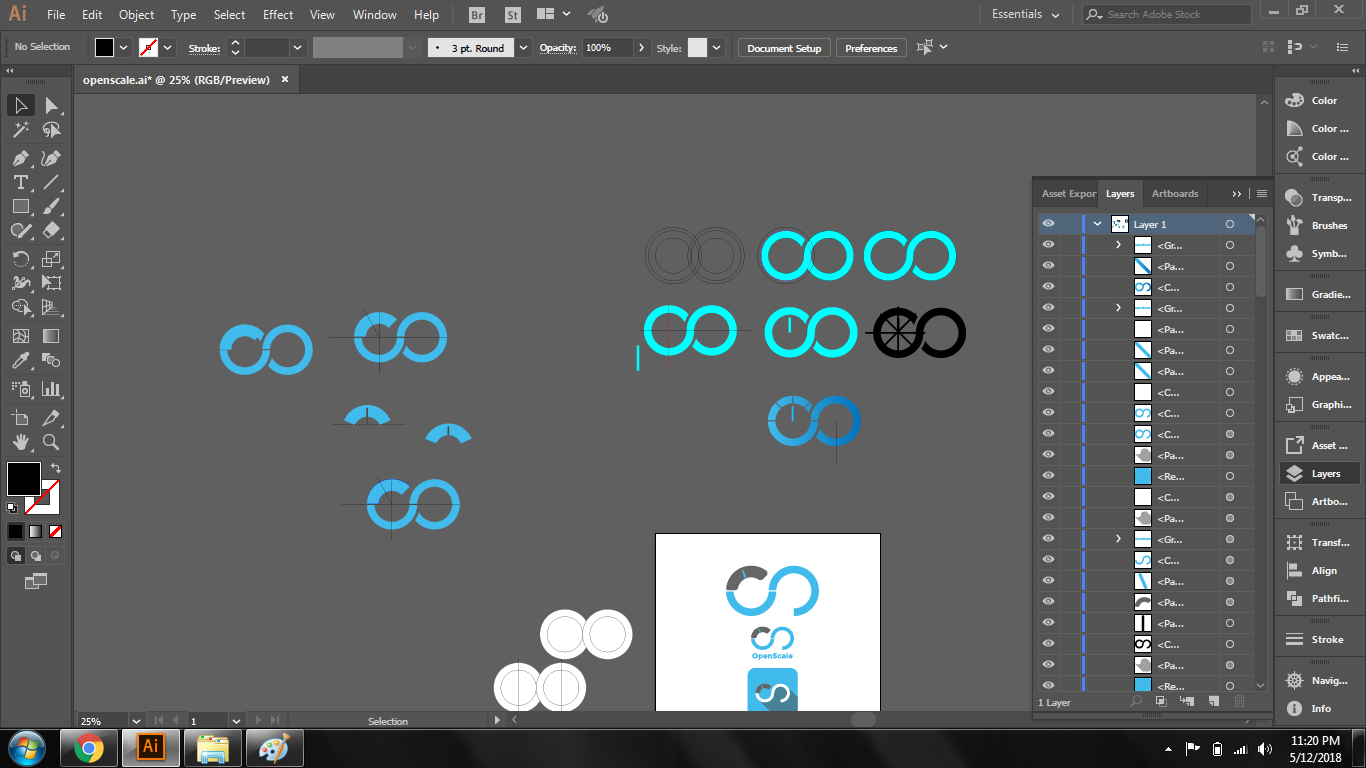Open the opacity slider arrow
Screen dimensions: 1366x768
[x=642, y=48]
